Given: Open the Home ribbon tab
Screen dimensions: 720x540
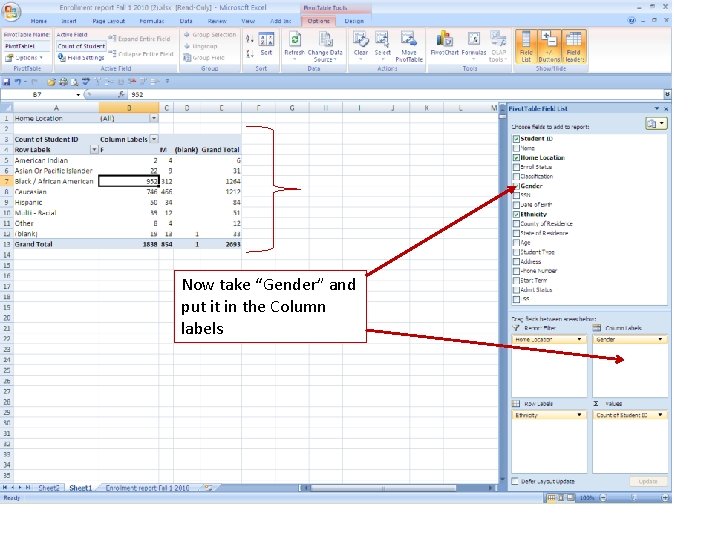Looking at the screenshot, I should [x=39, y=21].
